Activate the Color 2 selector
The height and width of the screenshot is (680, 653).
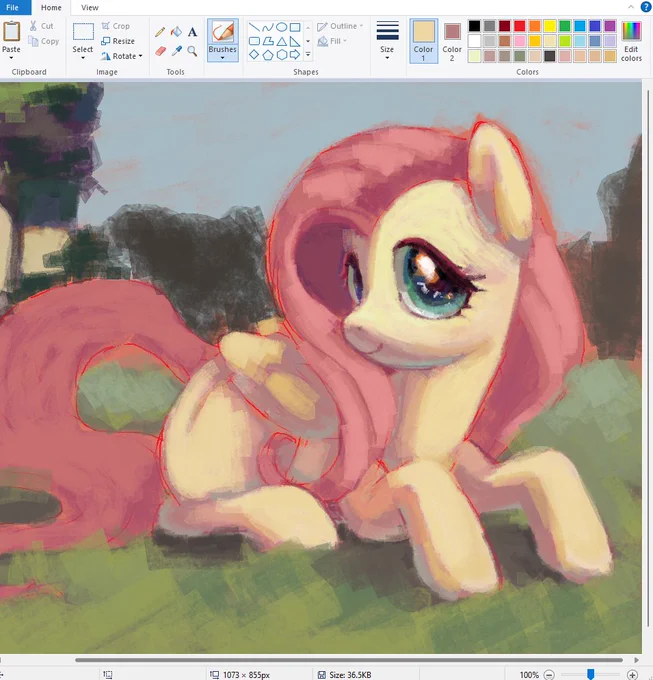pyautogui.click(x=452, y=41)
